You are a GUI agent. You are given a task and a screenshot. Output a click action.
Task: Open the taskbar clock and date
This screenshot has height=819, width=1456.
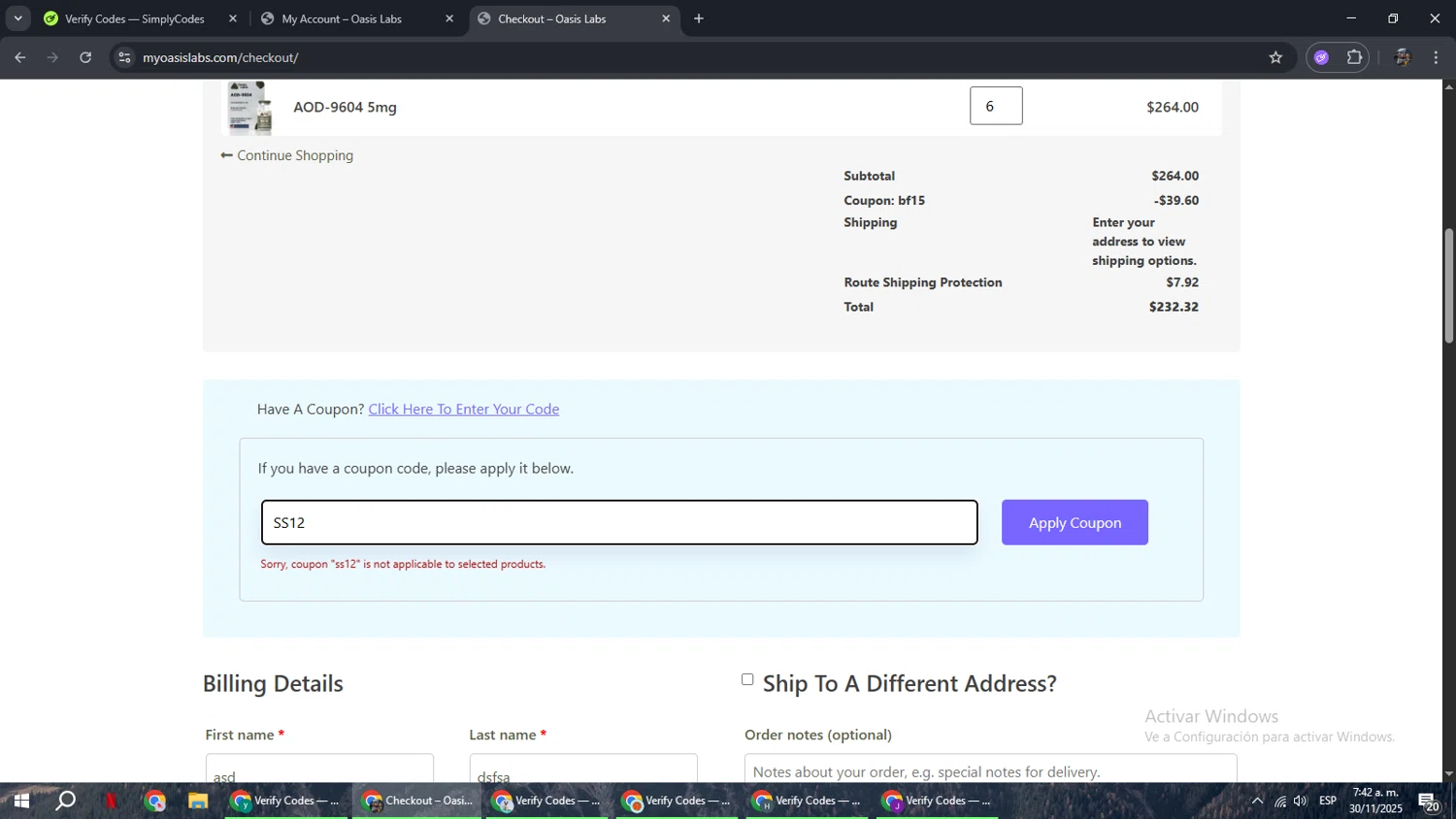point(1375,801)
